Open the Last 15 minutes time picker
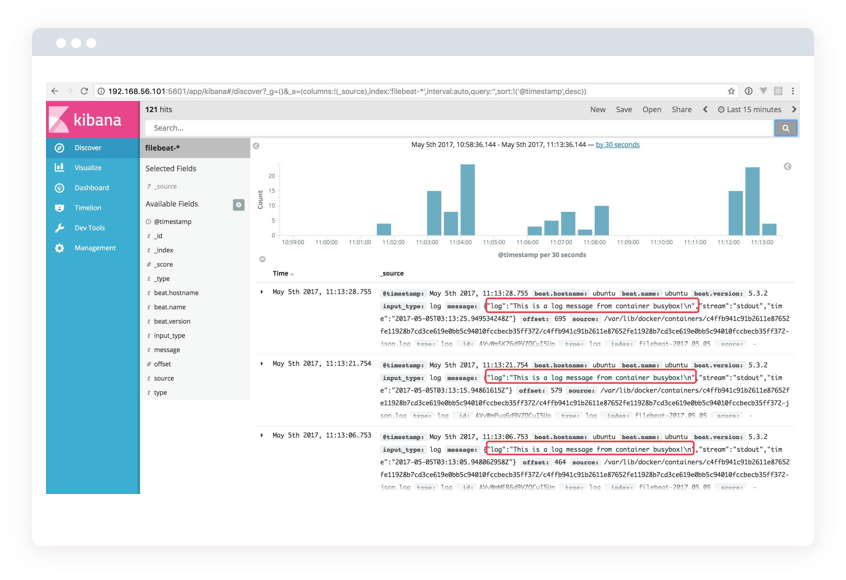Screen dimensions: 846x580 (x=749, y=110)
